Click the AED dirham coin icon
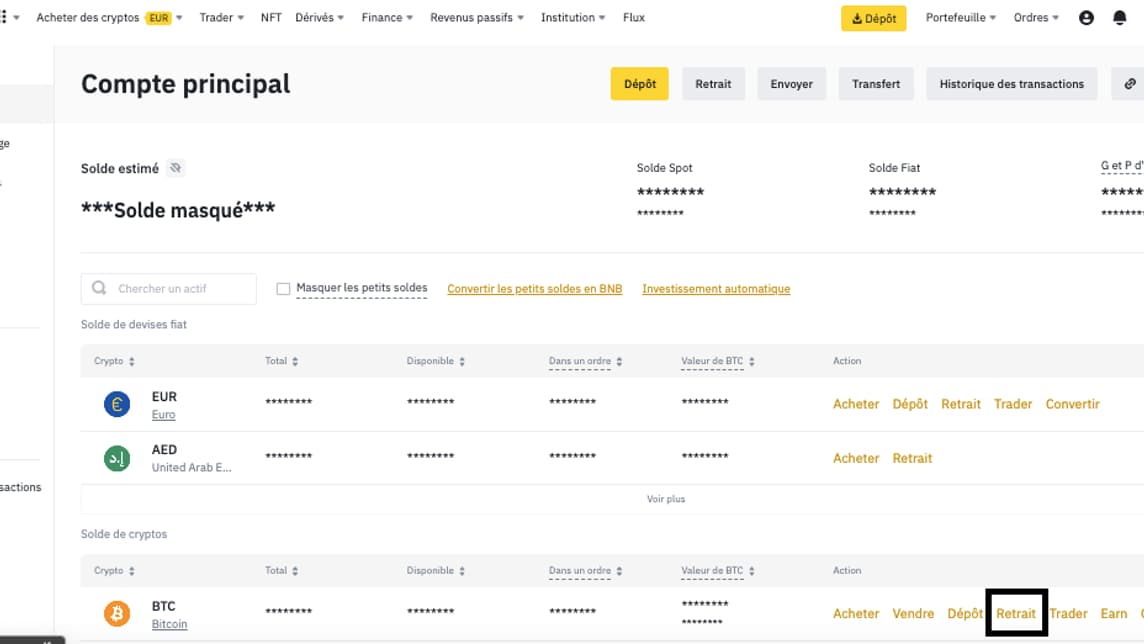1144x644 pixels. 117,458
